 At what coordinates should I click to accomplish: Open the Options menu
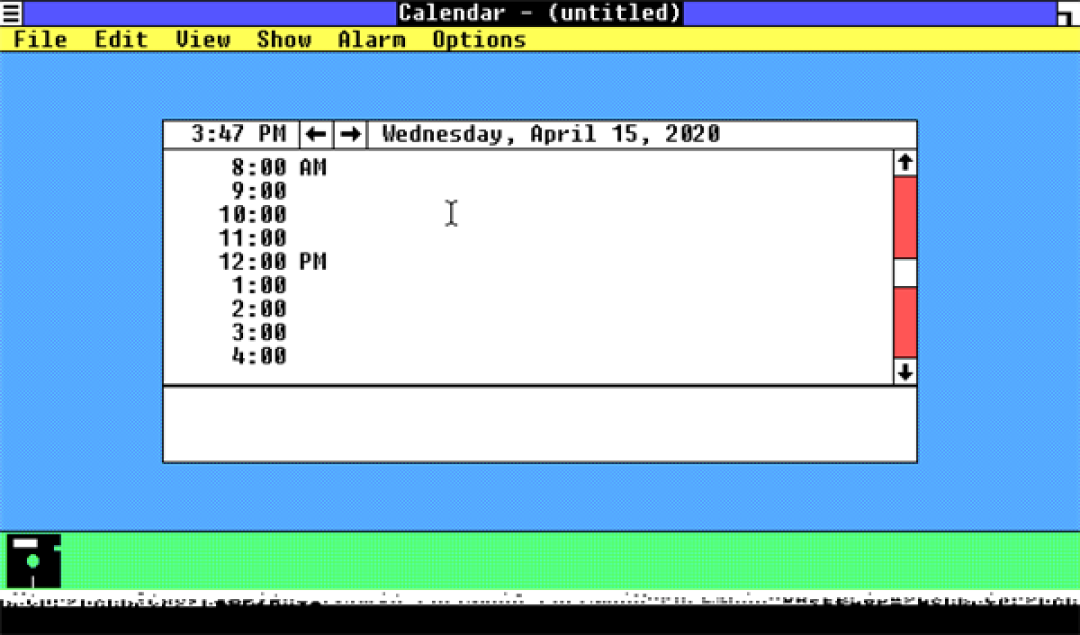[x=479, y=39]
